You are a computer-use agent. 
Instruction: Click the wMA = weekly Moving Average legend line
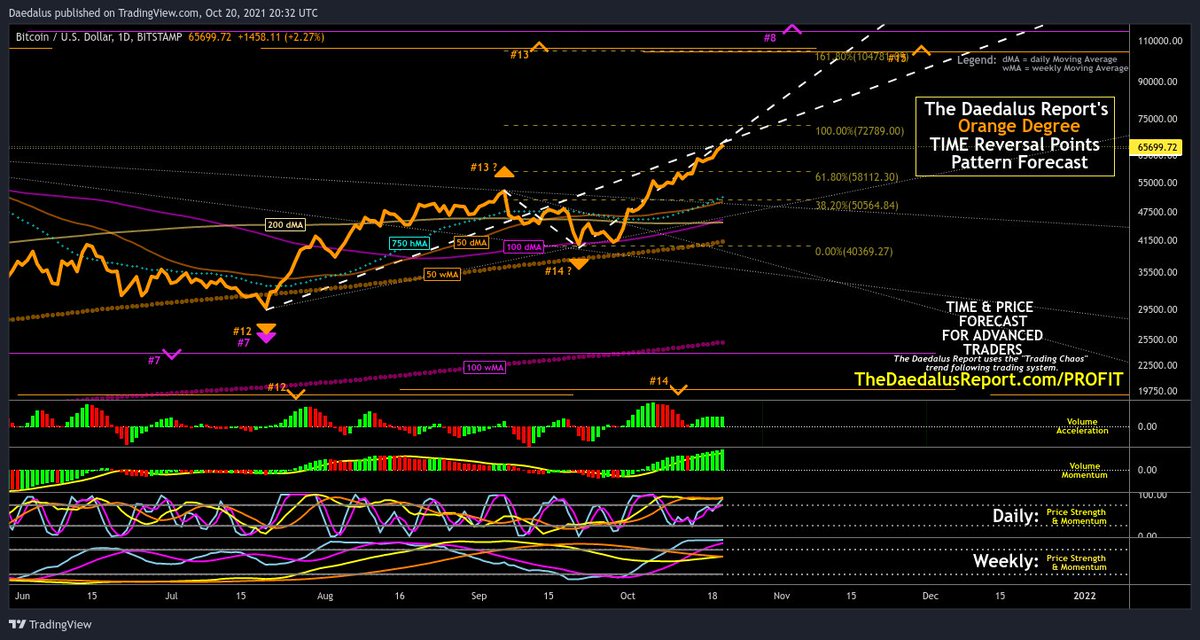pos(1064,69)
